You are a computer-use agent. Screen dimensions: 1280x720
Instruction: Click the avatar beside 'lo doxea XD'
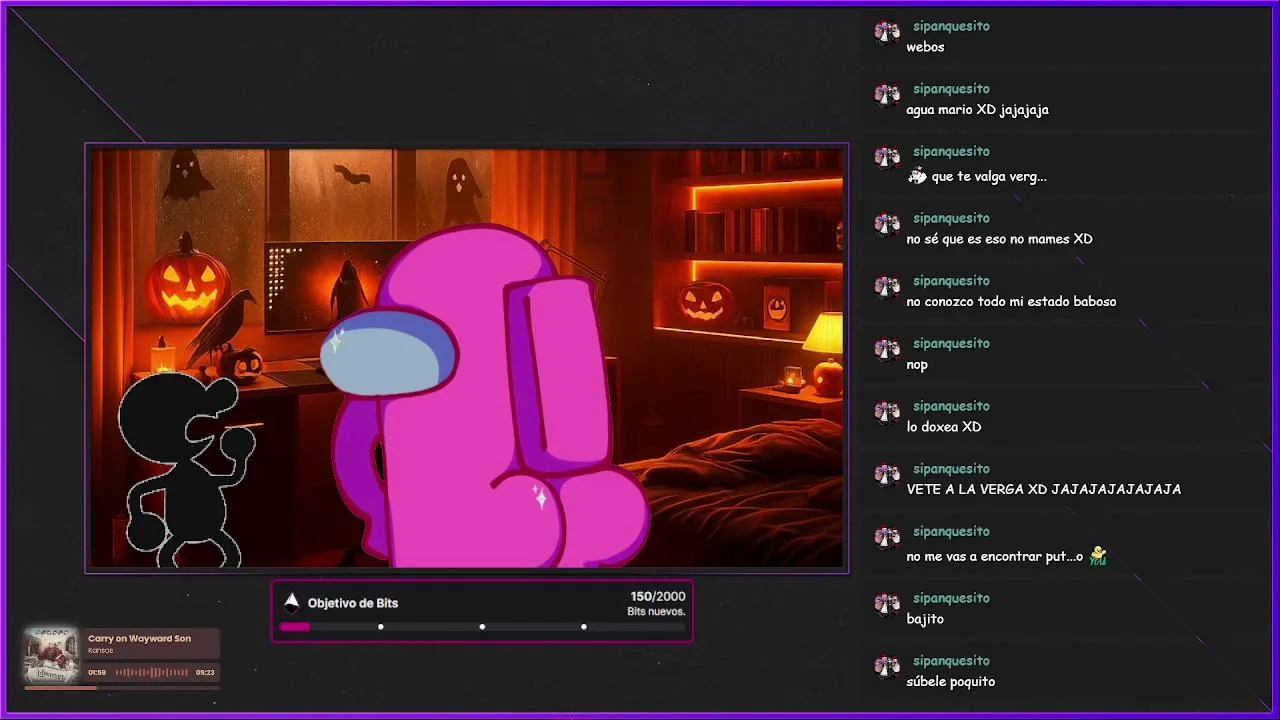coord(887,412)
